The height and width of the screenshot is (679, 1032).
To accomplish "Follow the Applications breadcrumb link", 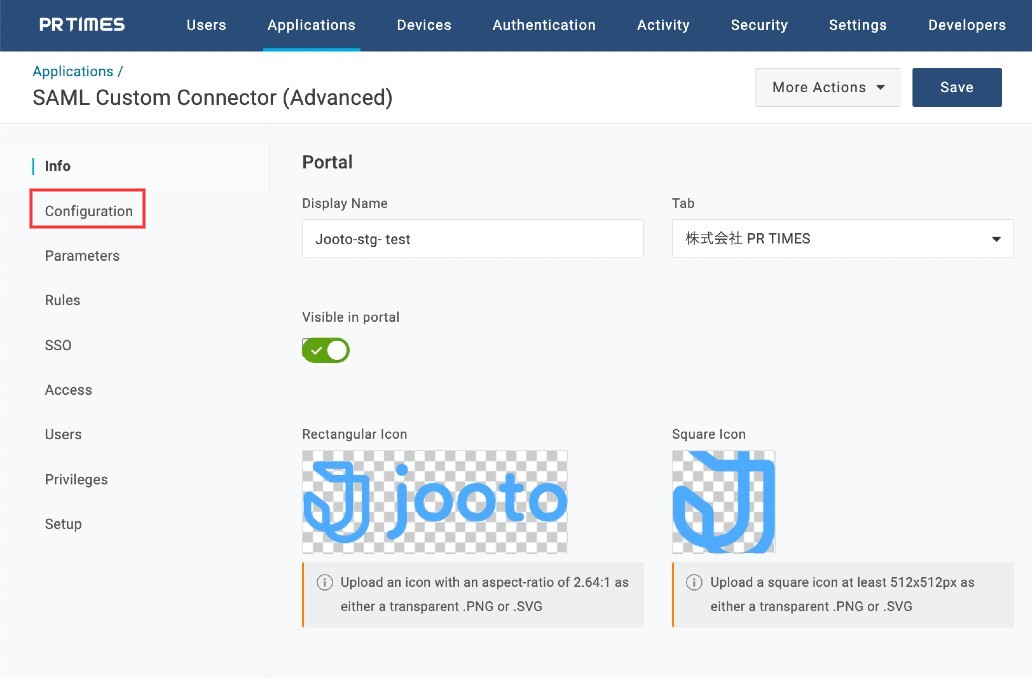I will point(73,71).
